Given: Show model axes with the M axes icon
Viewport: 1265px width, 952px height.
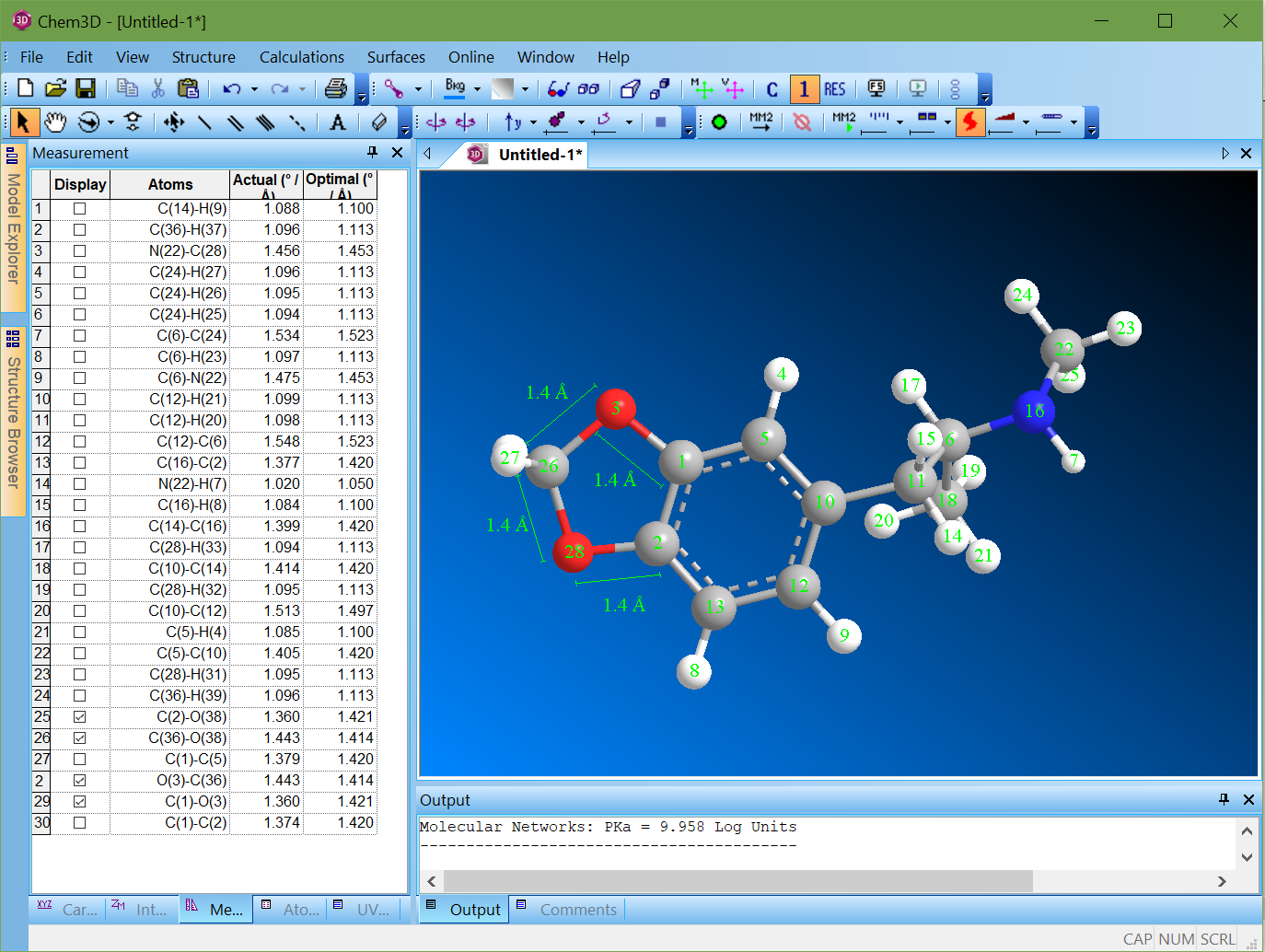Looking at the screenshot, I should click(702, 88).
